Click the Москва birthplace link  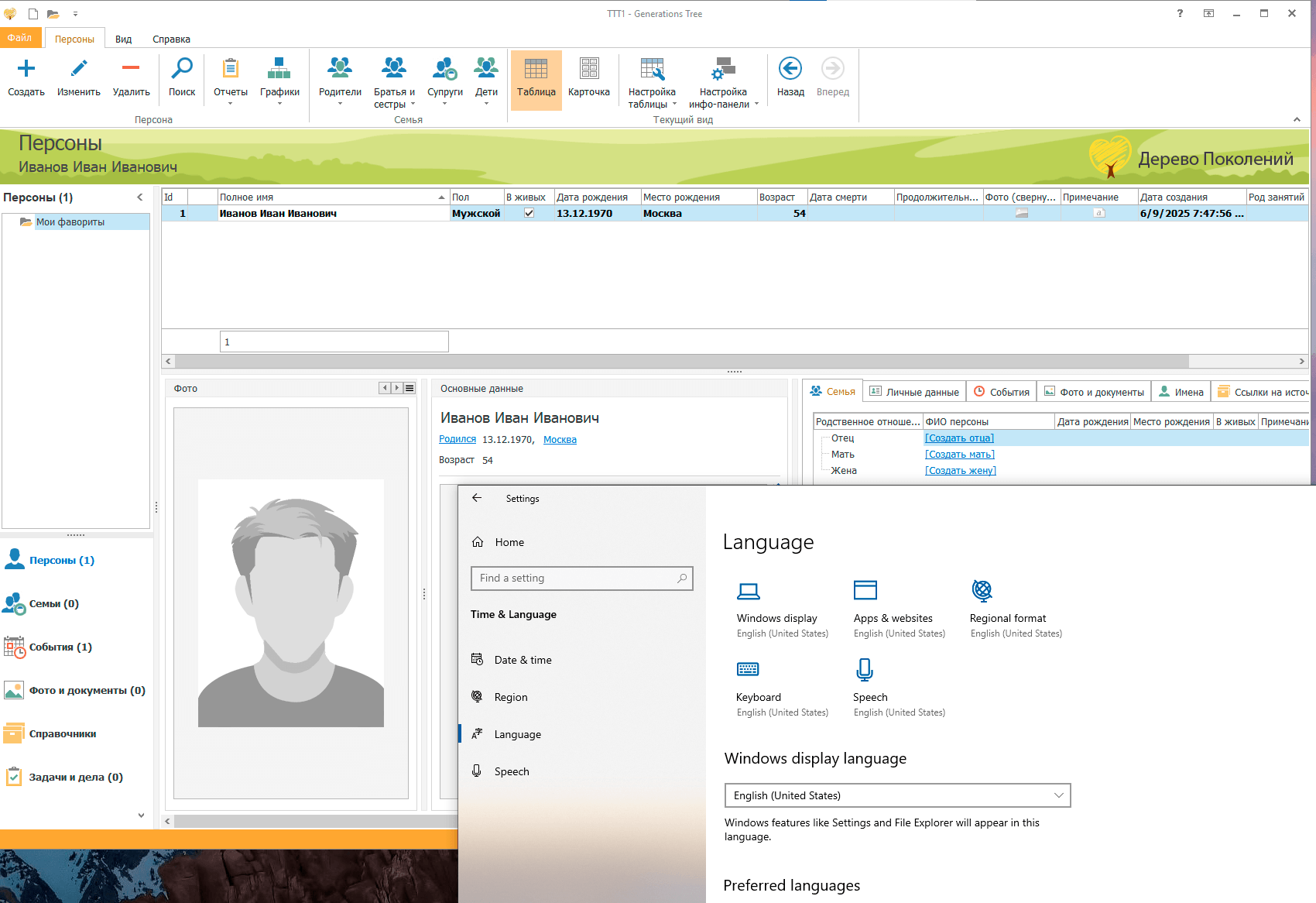tap(560, 440)
